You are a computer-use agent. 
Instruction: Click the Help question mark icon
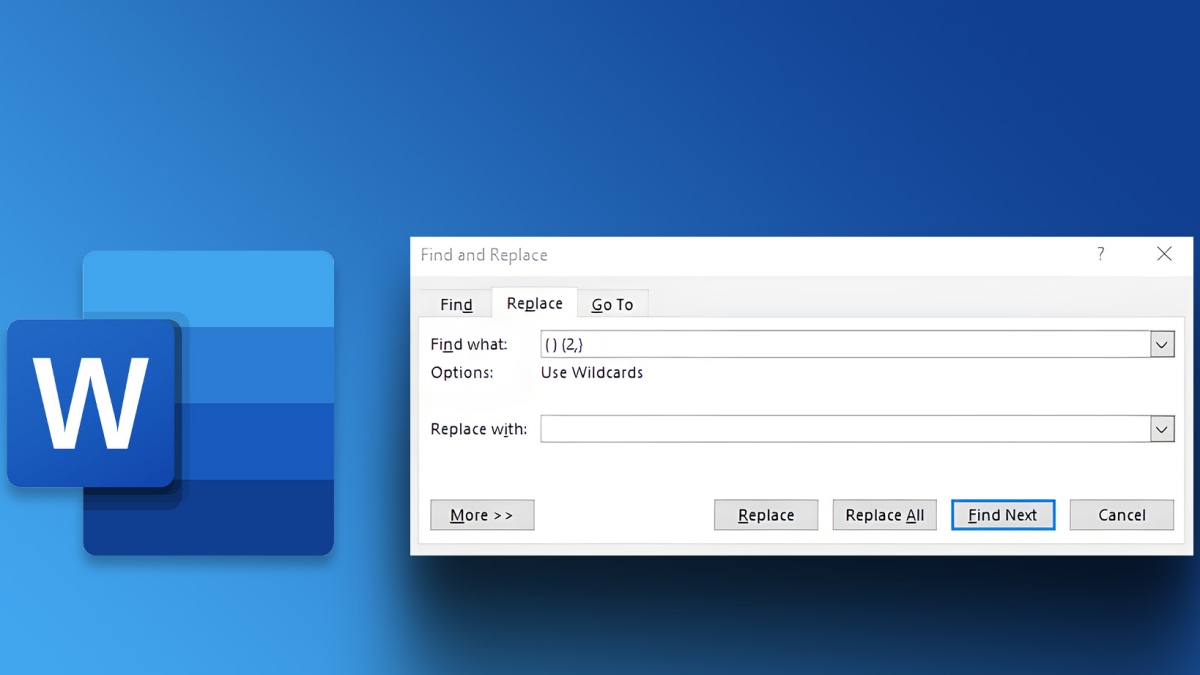click(1101, 254)
